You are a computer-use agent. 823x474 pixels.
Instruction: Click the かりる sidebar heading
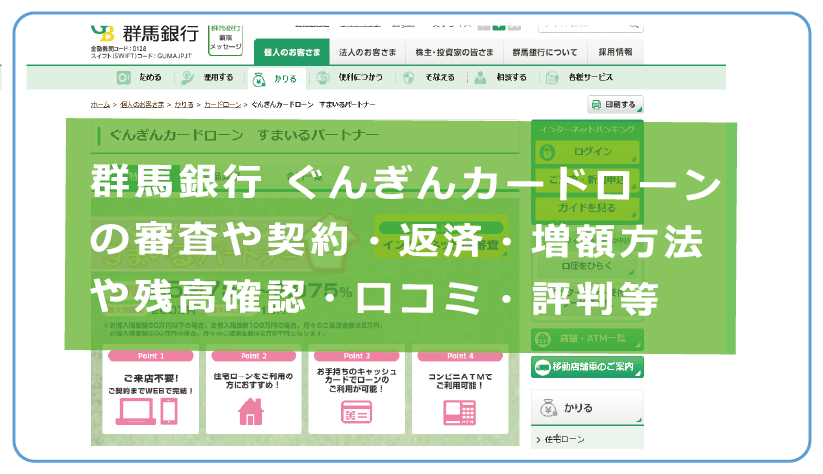pyautogui.click(x=587, y=407)
